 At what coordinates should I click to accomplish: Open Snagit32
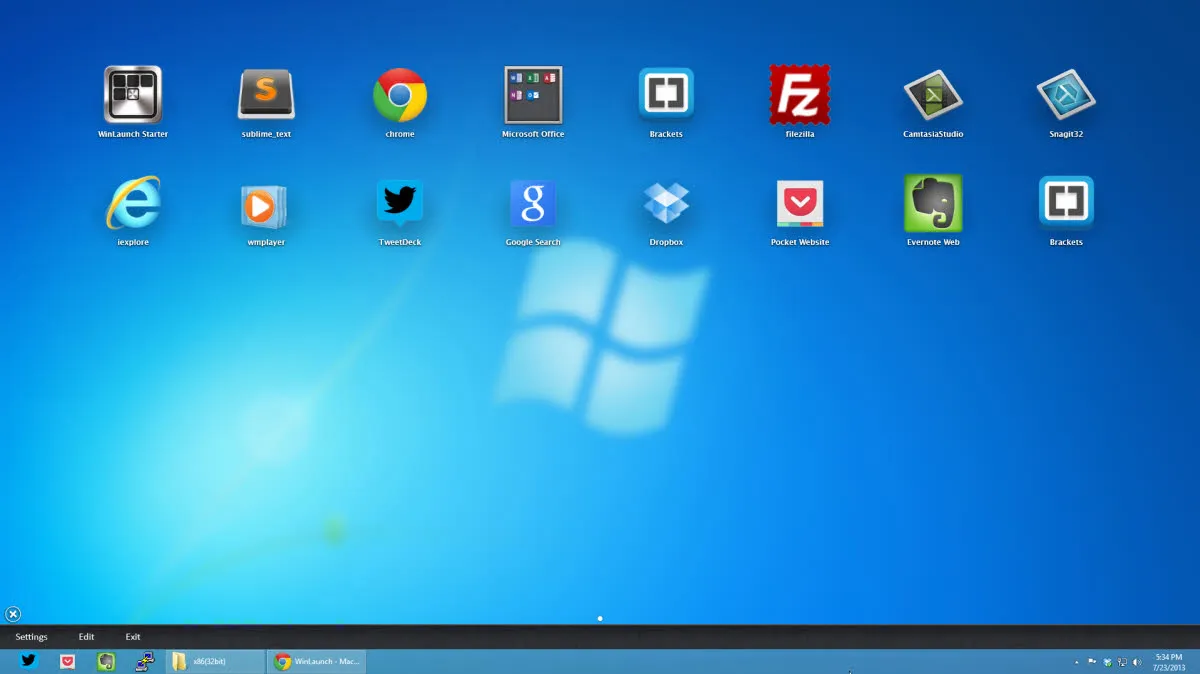[x=1065, y=95]
